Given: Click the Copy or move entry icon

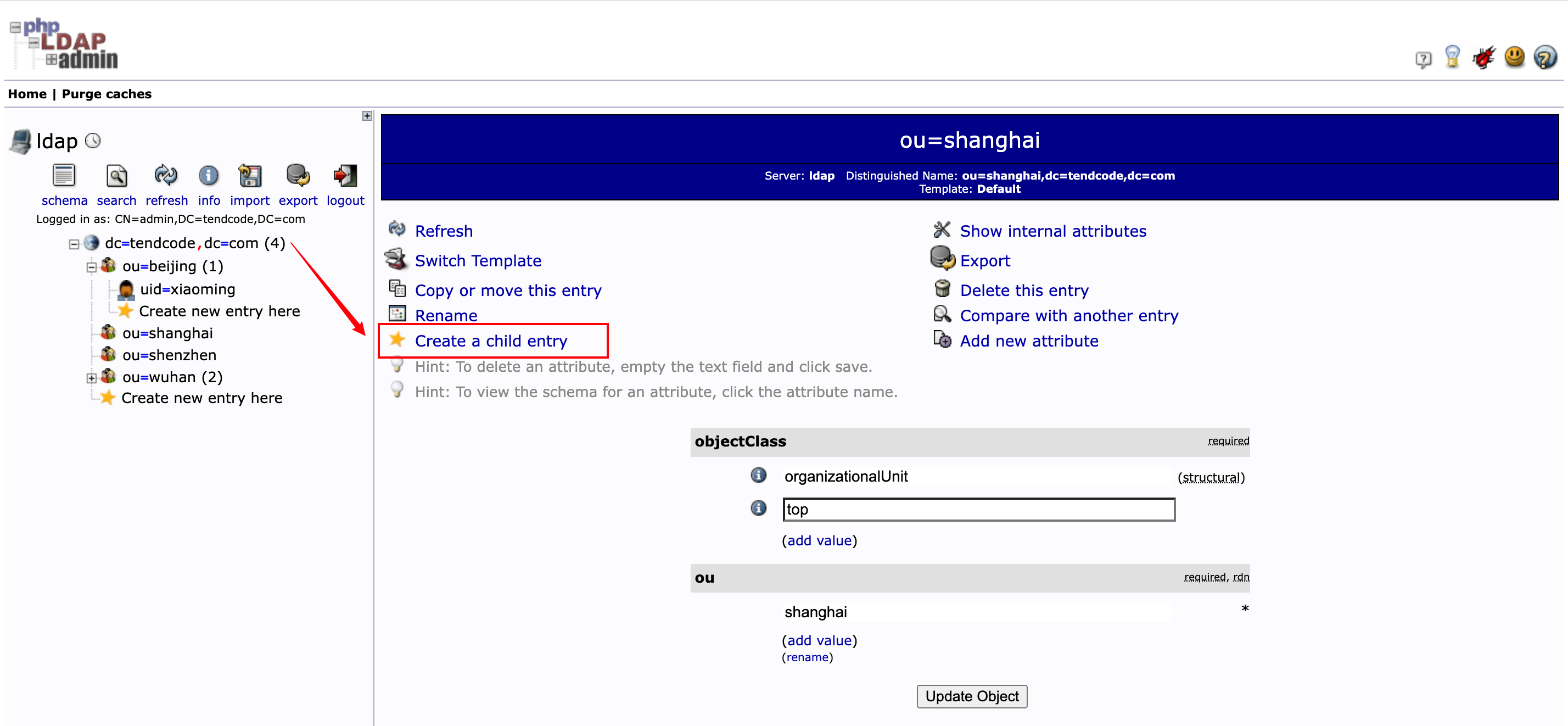Looking at the screenshot, I should (397, 288).
